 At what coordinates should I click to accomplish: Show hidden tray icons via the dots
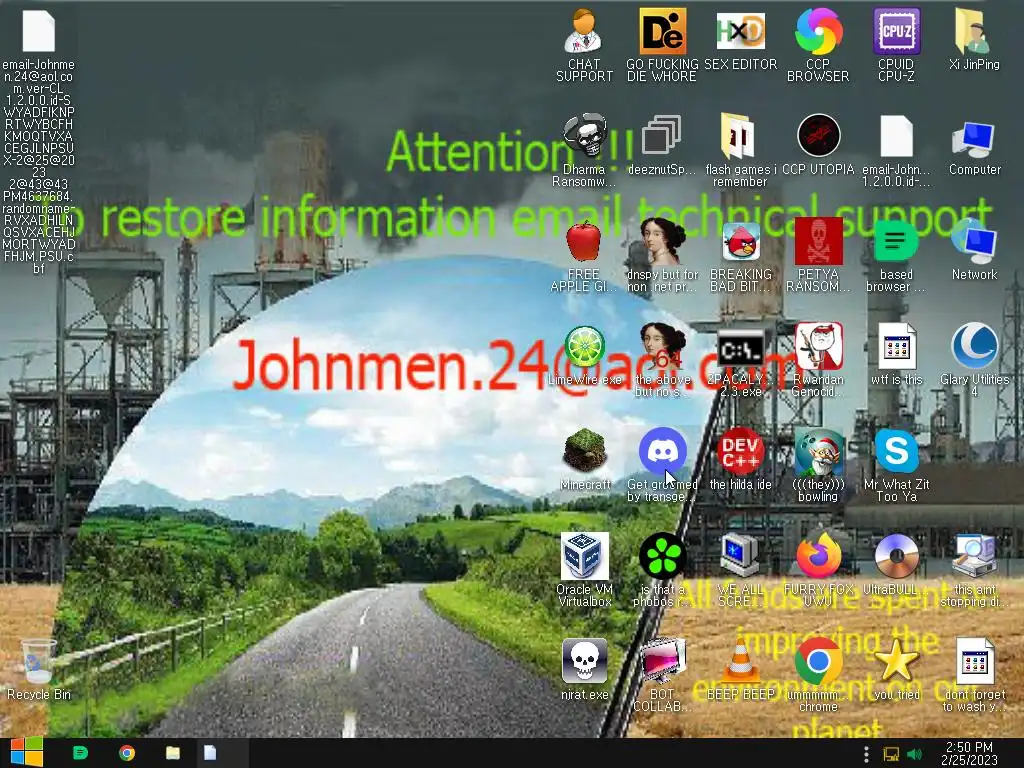point(866,754)
